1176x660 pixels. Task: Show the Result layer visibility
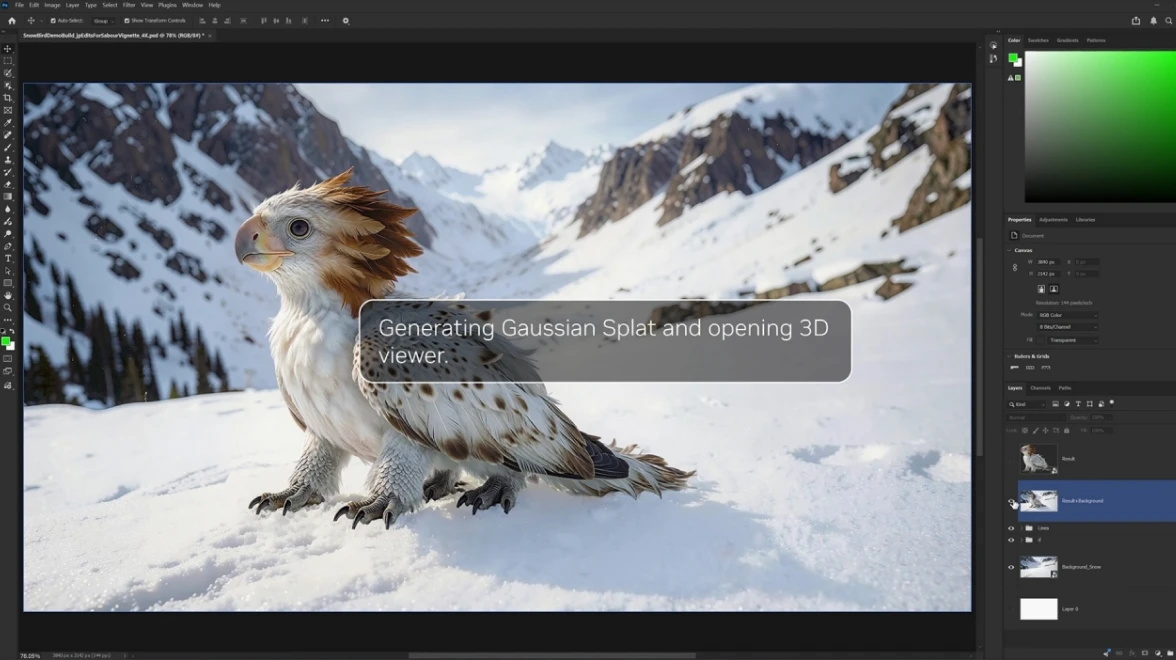tap(1011, 459)
